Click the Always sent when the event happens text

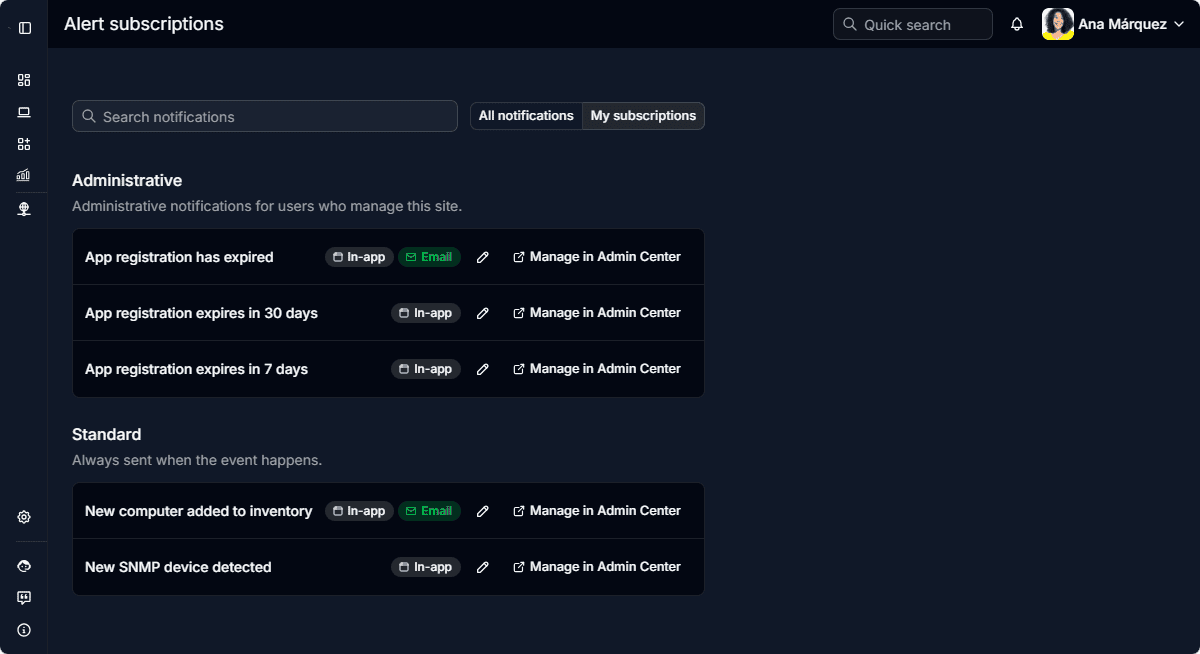tap(197, 461)
